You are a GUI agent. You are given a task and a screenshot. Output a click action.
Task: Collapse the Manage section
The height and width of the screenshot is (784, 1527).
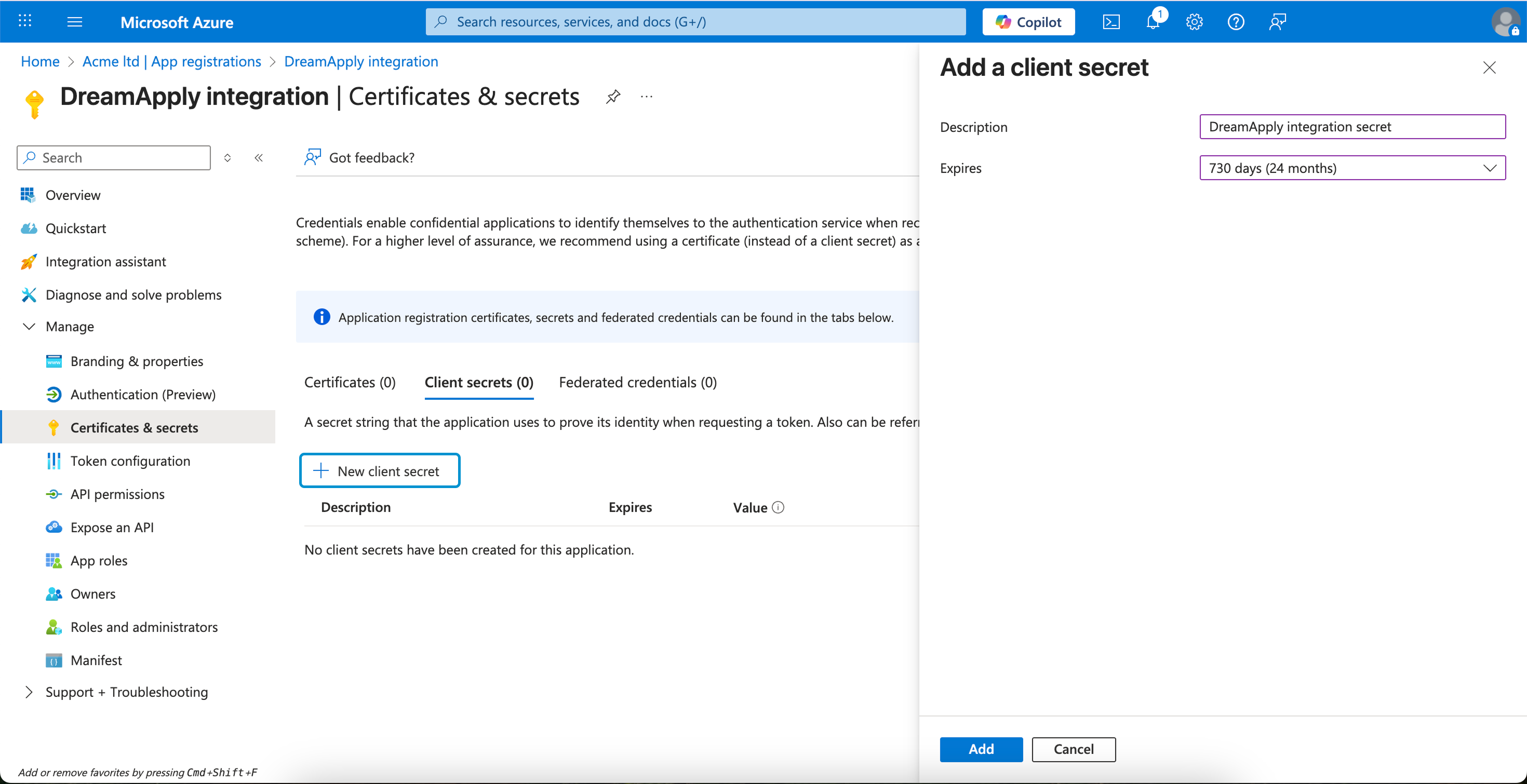coord(29,327)
